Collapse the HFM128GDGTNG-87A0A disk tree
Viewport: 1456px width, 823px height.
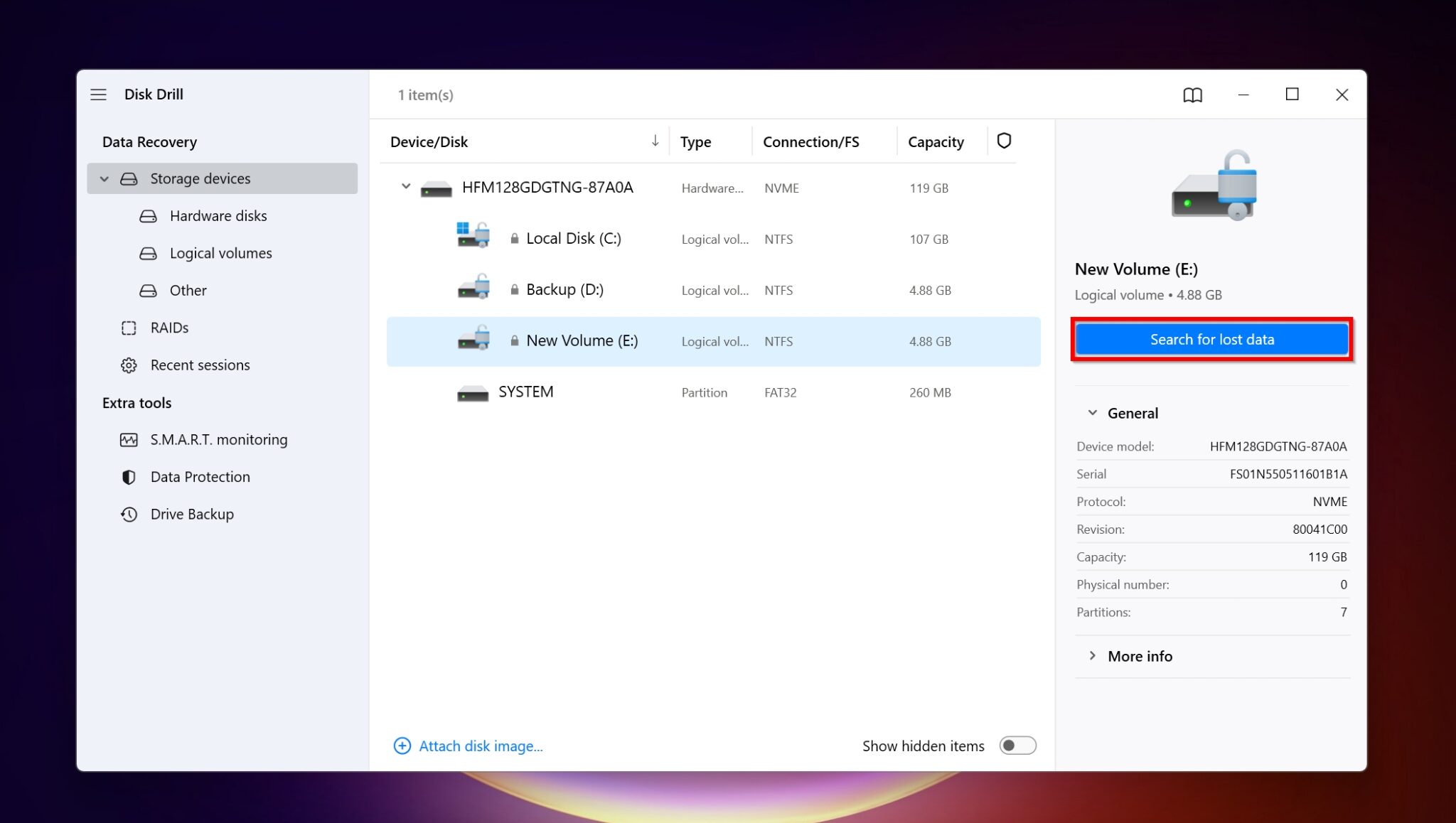click(406, 186)
